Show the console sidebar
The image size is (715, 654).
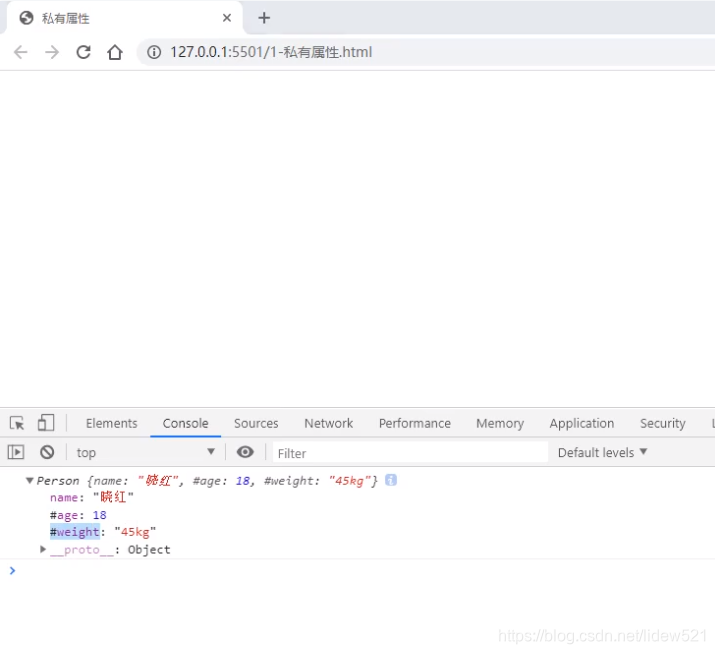16,452
